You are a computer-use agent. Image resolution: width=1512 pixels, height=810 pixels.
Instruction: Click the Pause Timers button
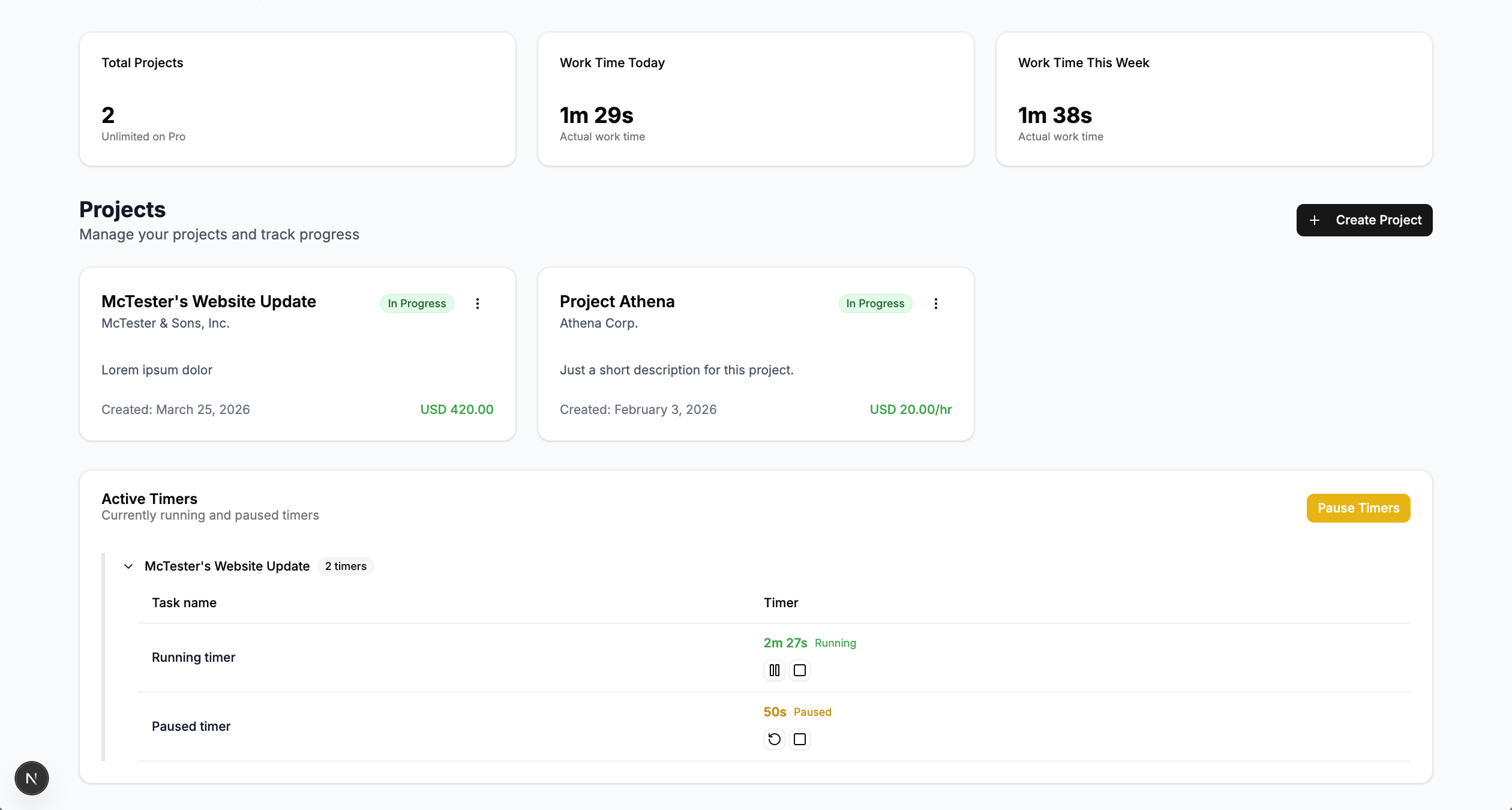pos(1358,508)
